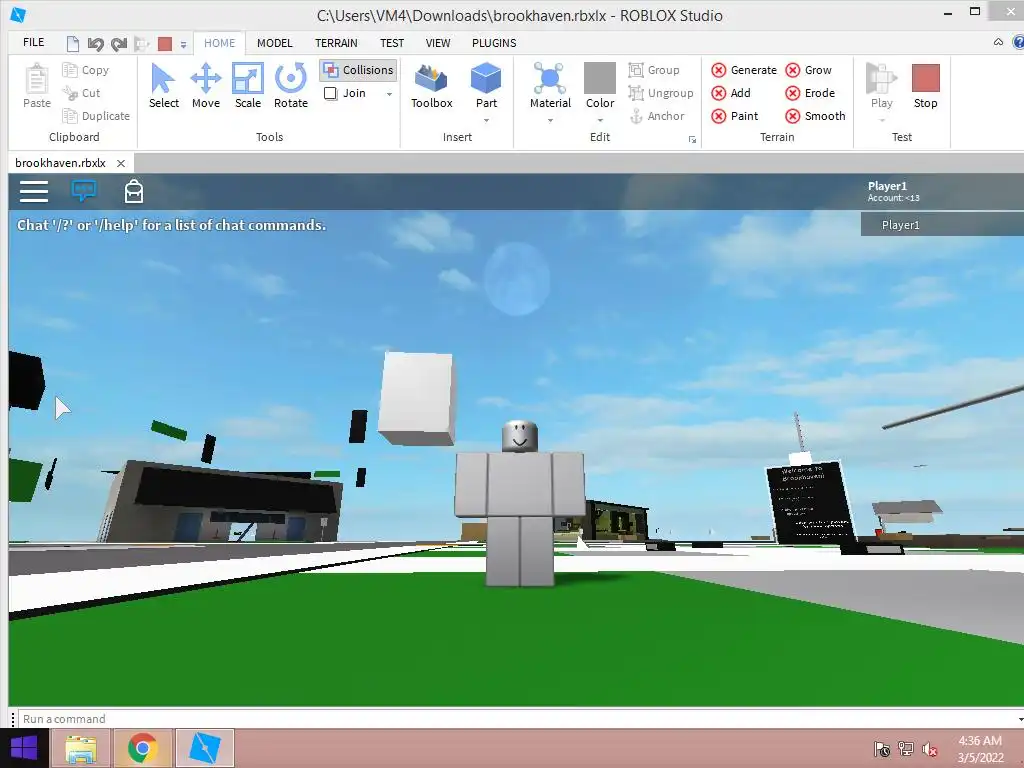
Task: Open the FILE menu
Action: click(33, 42)
